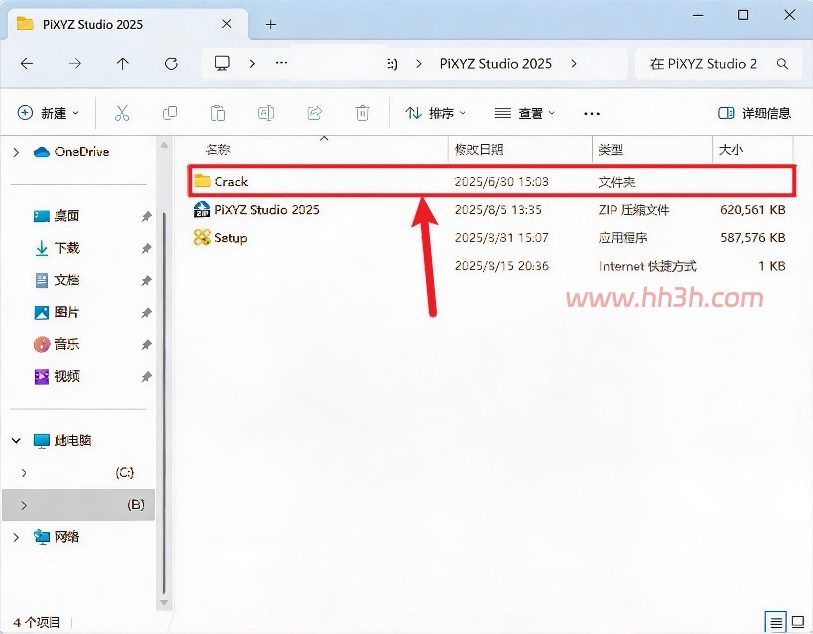813x634 pixels.
Task: Minimize the File Explorer window
Action: pyautogui.click(x=698, y=16)
